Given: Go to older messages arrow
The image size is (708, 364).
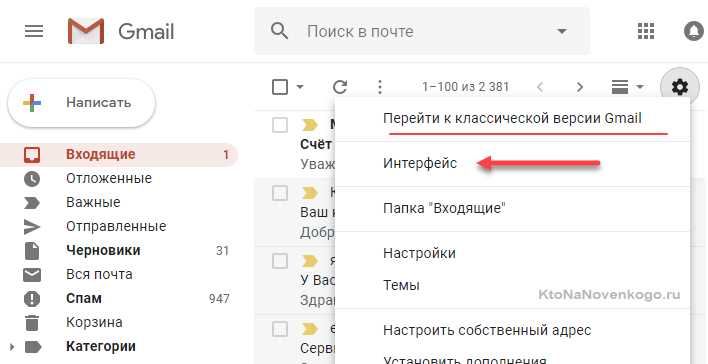Looking at the screenshot, I should (580, 87).
